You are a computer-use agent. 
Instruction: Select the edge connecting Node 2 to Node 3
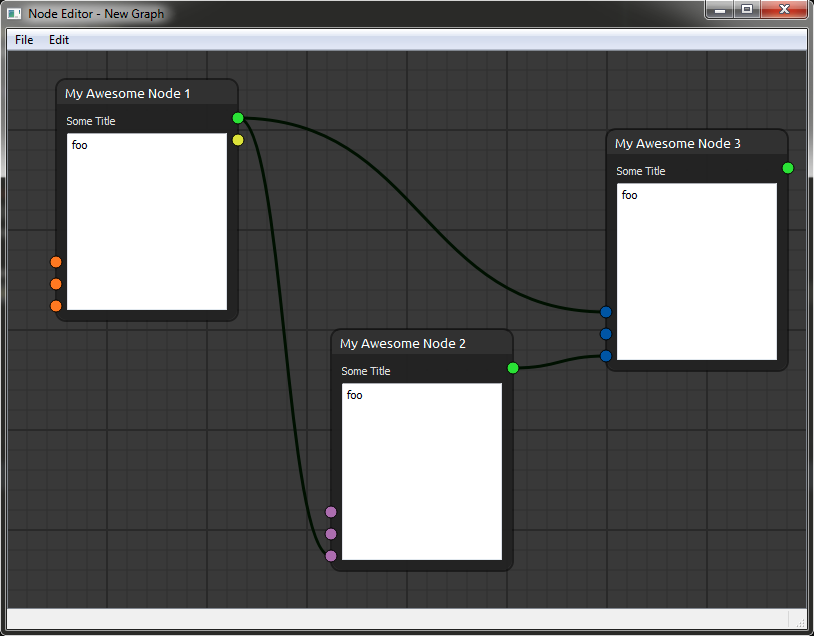coord(560,361)
